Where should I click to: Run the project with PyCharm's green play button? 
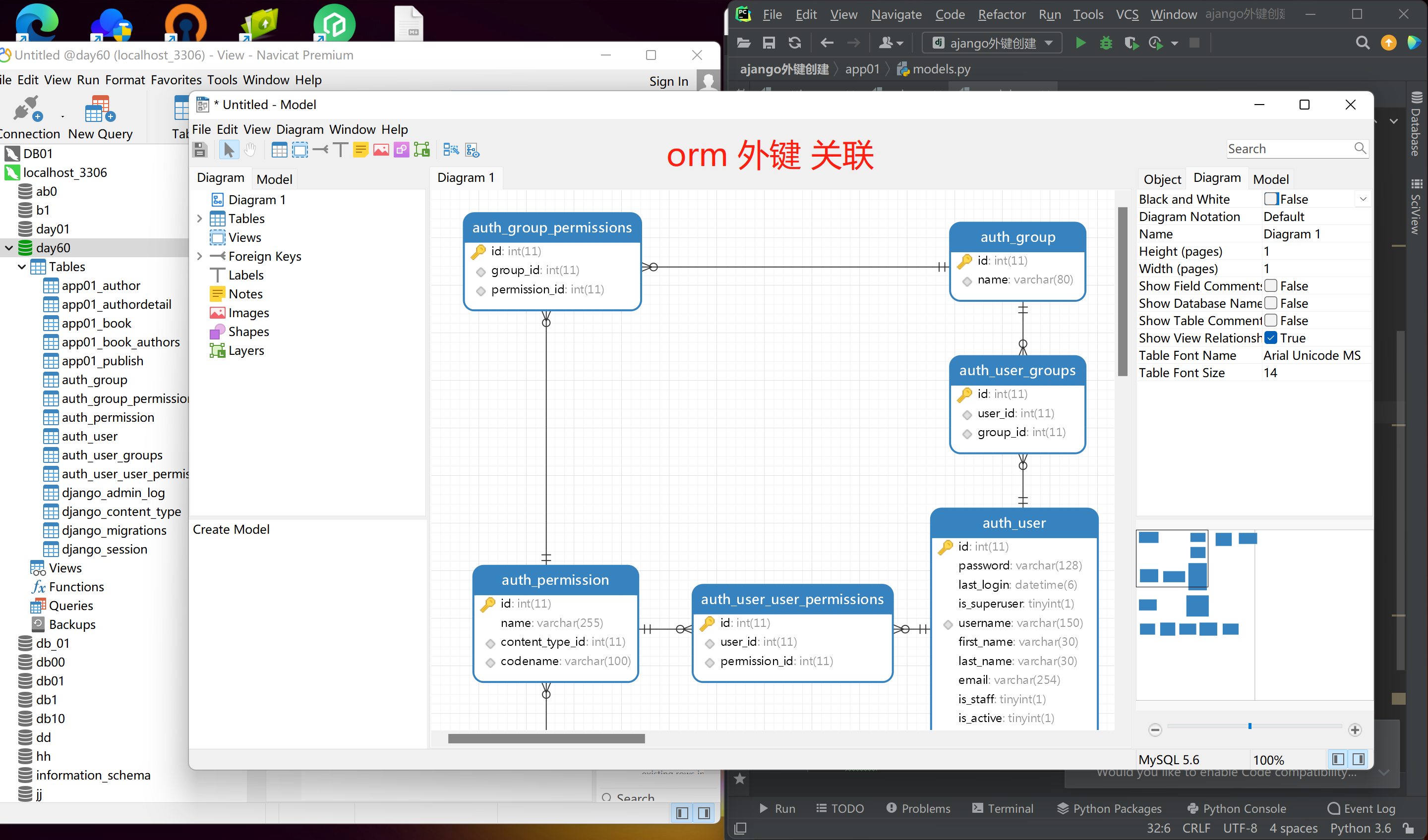1080,43
